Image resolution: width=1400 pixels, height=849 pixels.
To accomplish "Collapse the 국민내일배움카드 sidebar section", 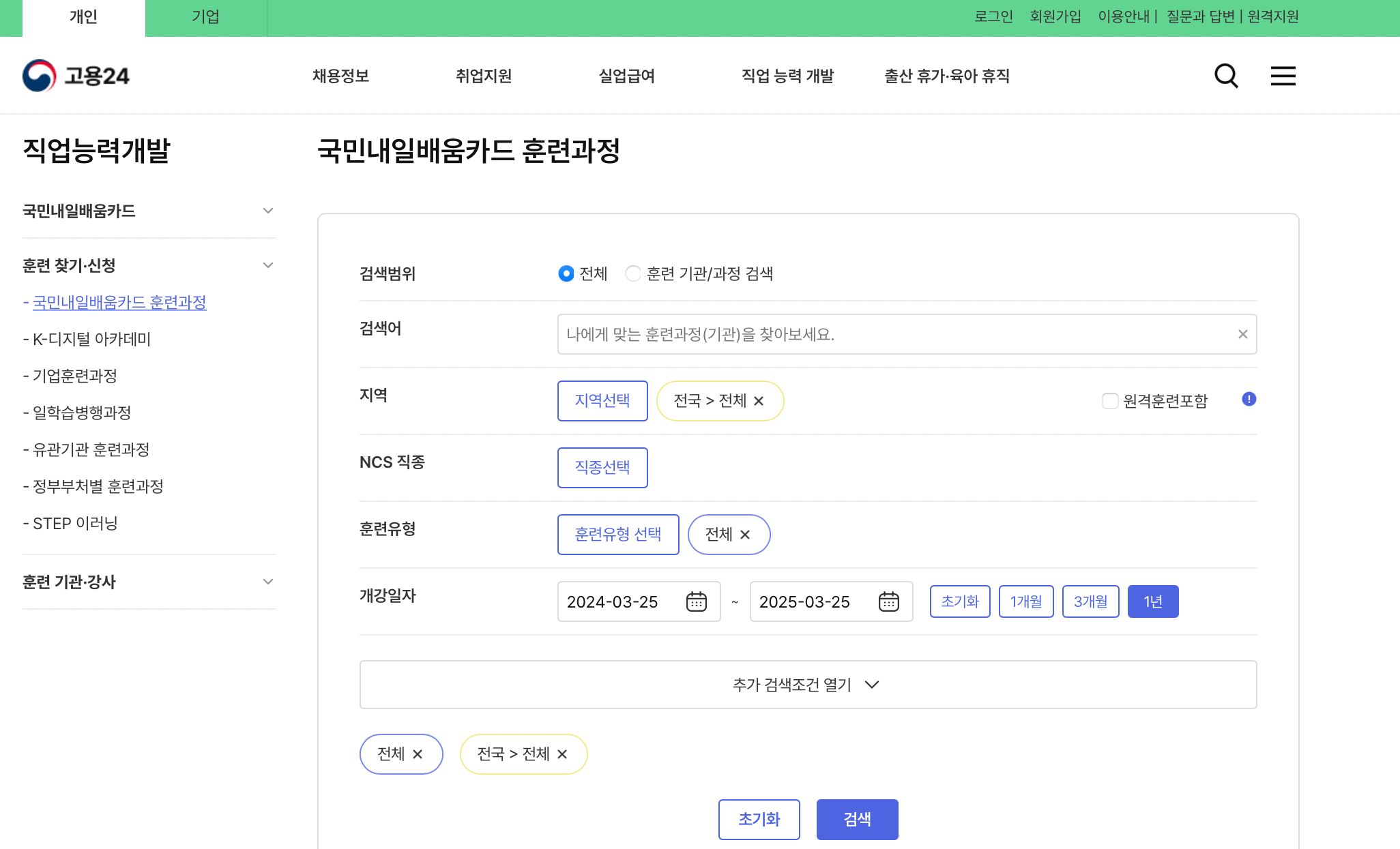I will (267, 211).
